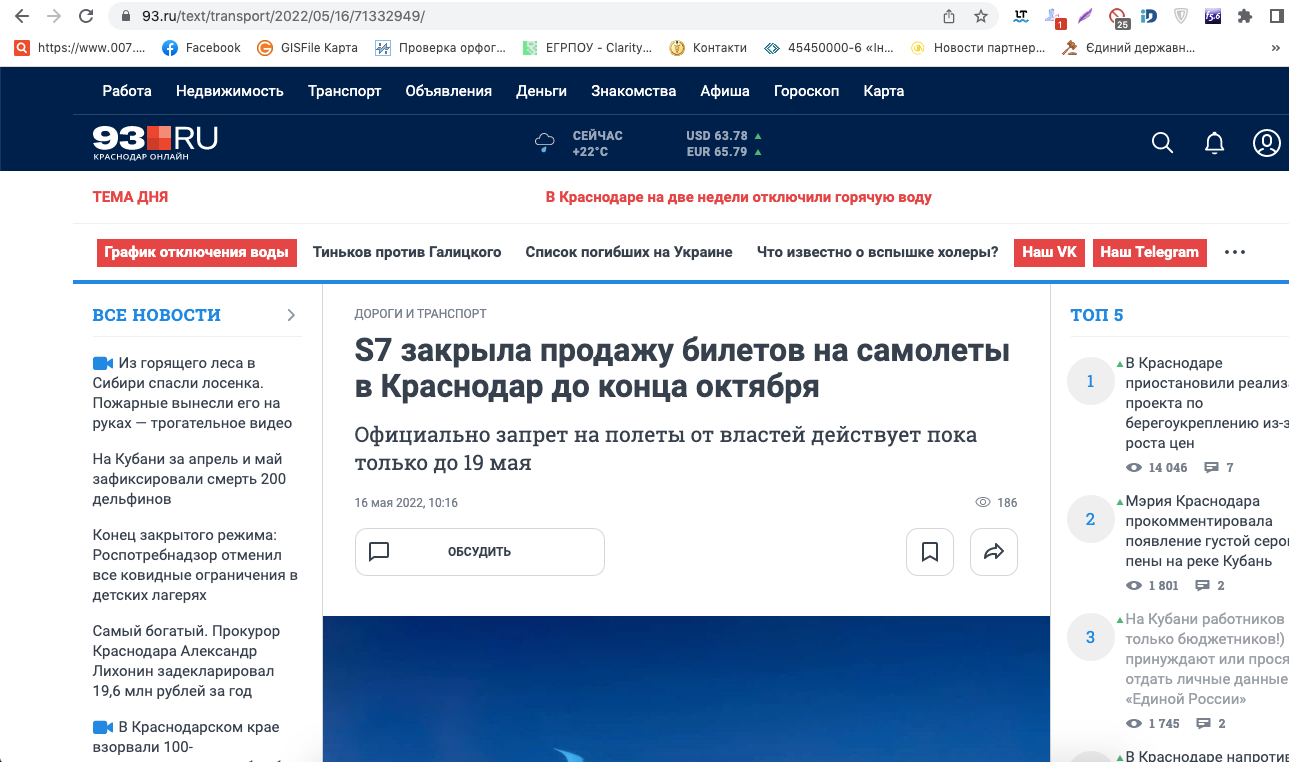This screenshot has width=1289, height=762.
Task: Share the article using the arrow icon
Action: tap(993, 552)
